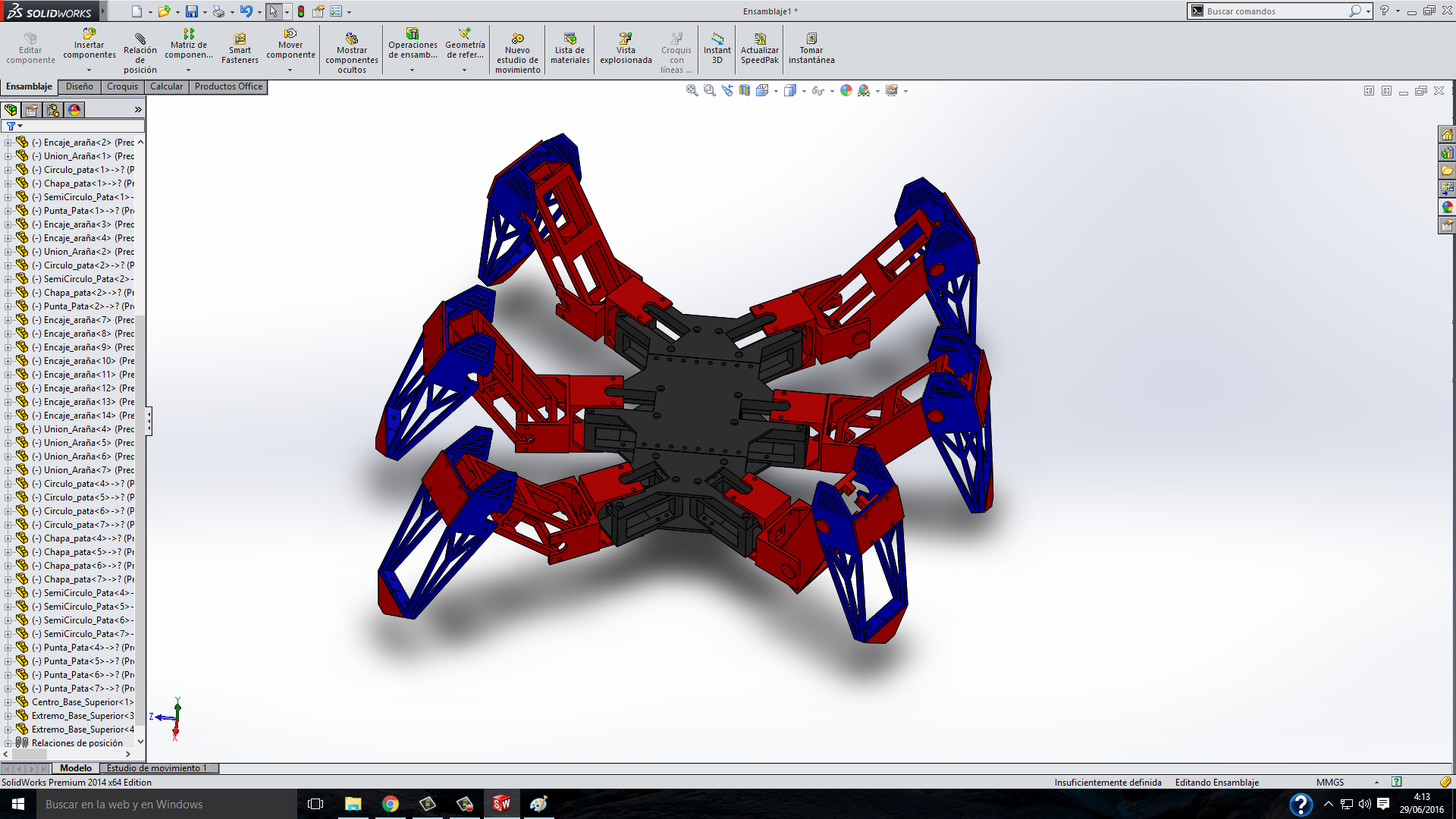Switch to the Croquis tab
This screenshot has width=1456, height=819.
[x=122, y=86]
